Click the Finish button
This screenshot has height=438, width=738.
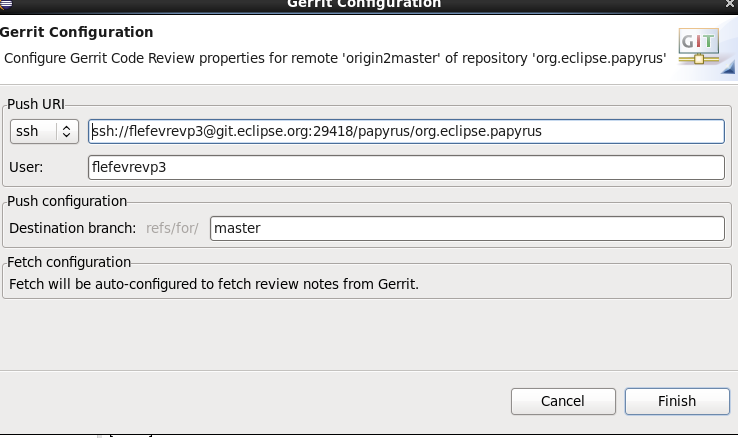[677, 401]
